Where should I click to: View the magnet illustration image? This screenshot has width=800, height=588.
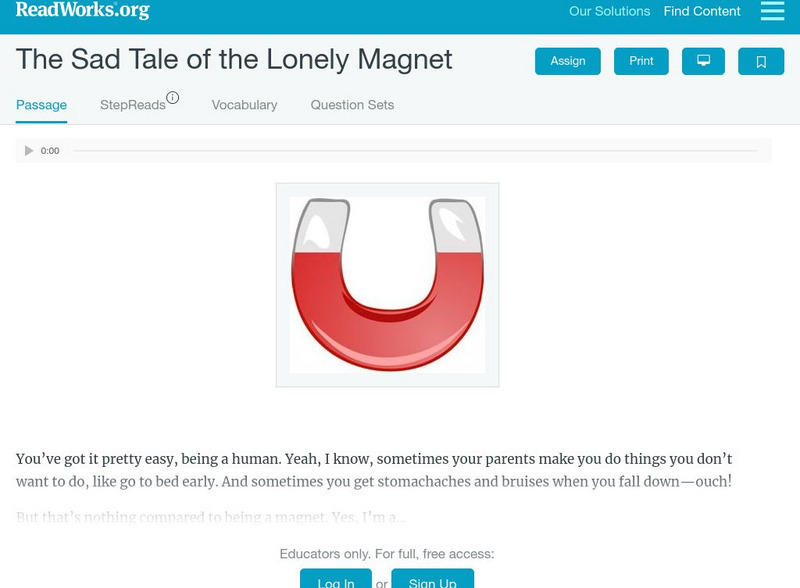coord(387,283)
